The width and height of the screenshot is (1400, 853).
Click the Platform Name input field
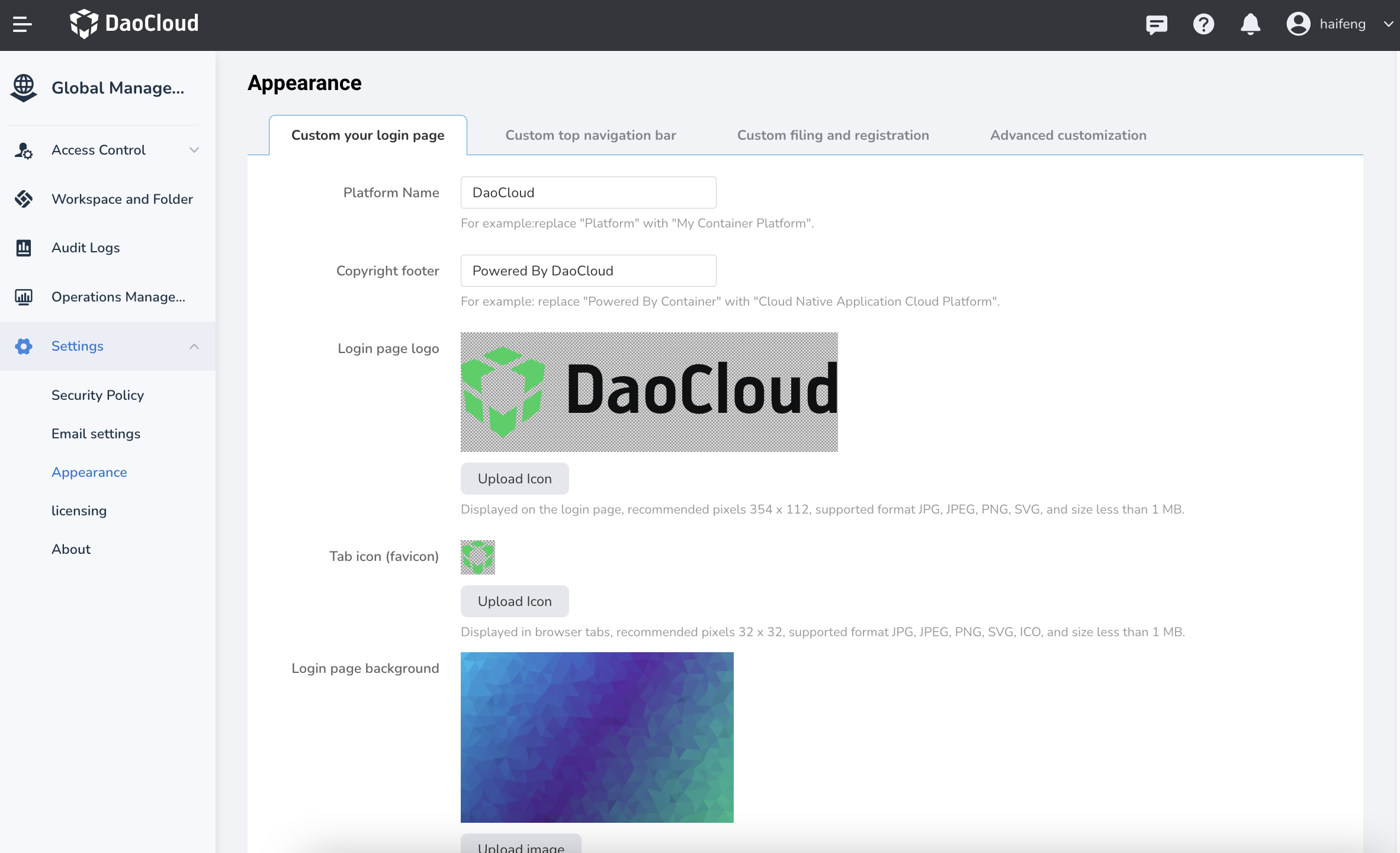(589, 193)
